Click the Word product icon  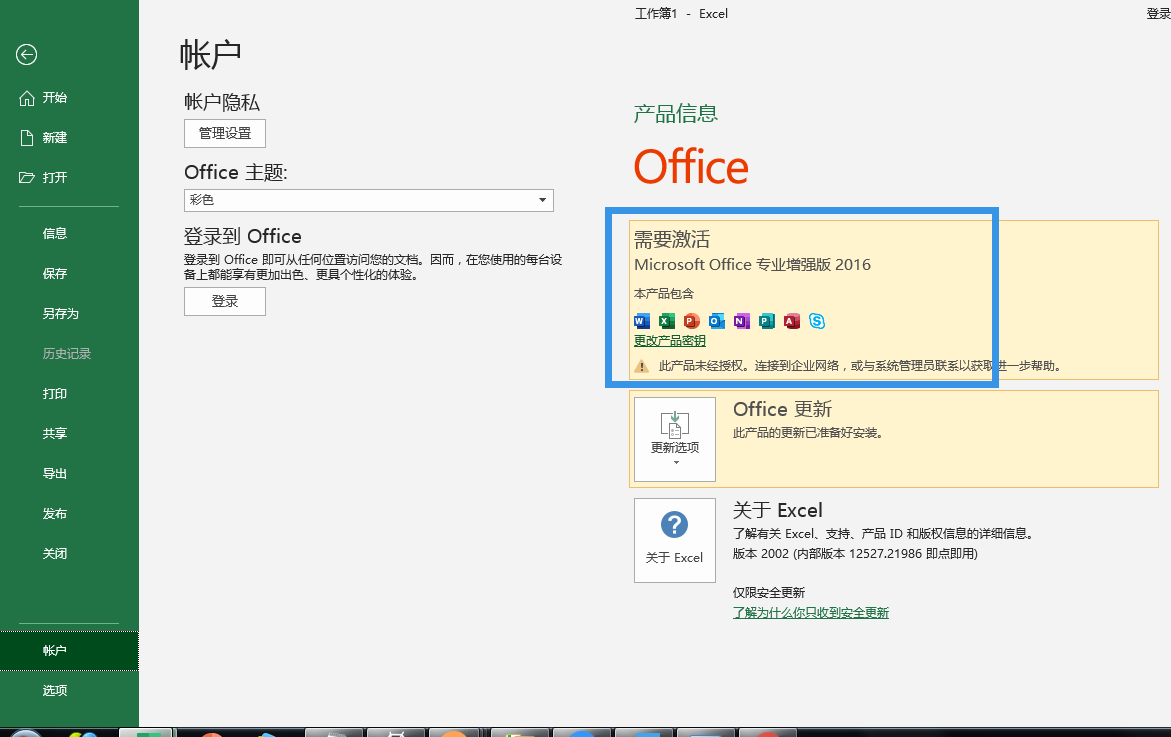642,321
